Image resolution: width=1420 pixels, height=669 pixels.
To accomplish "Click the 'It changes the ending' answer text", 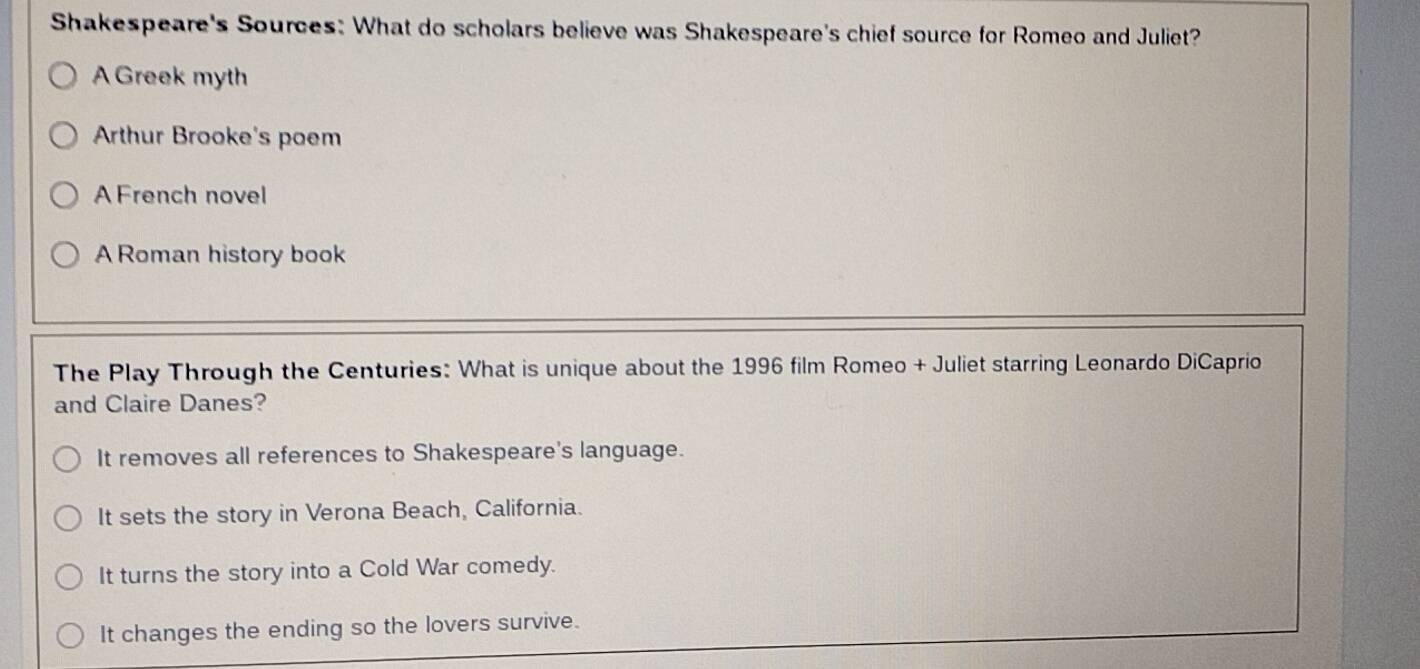I will [340, 629].
